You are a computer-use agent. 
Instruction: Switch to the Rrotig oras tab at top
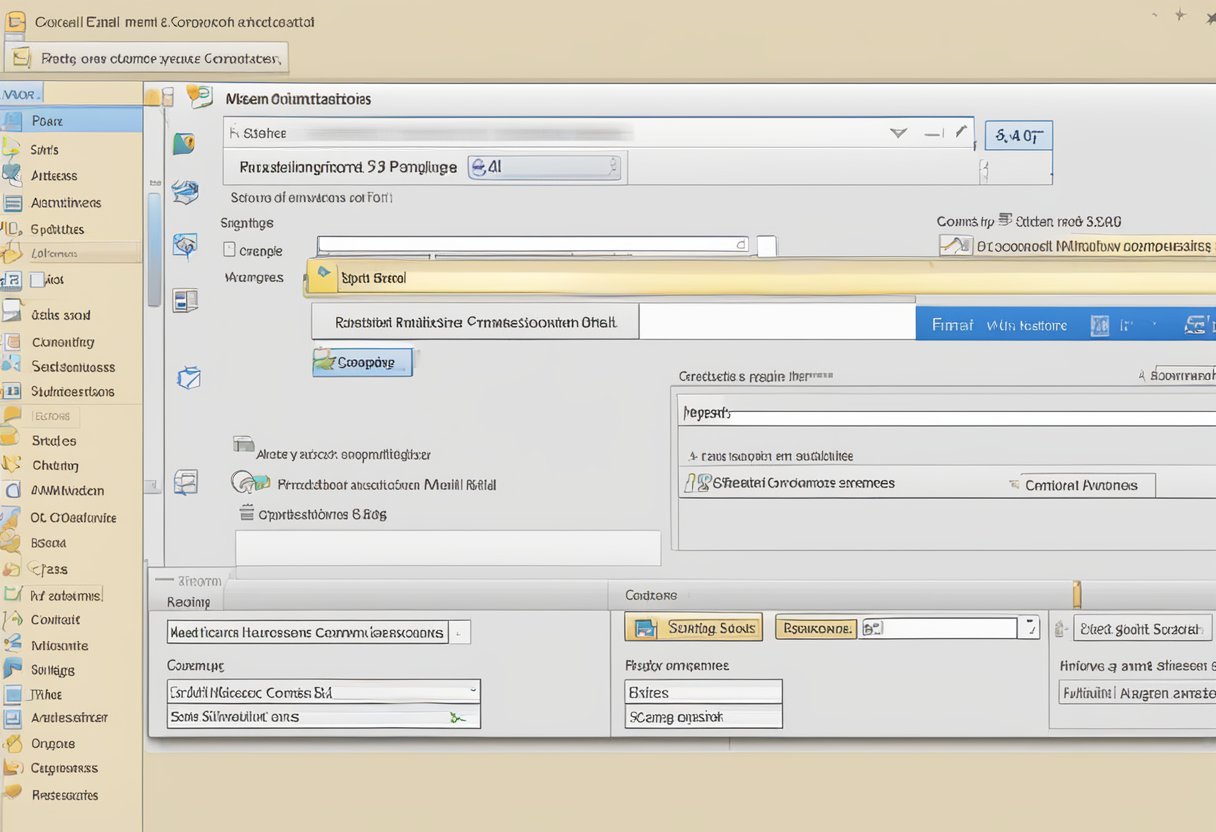coord(146,58)
